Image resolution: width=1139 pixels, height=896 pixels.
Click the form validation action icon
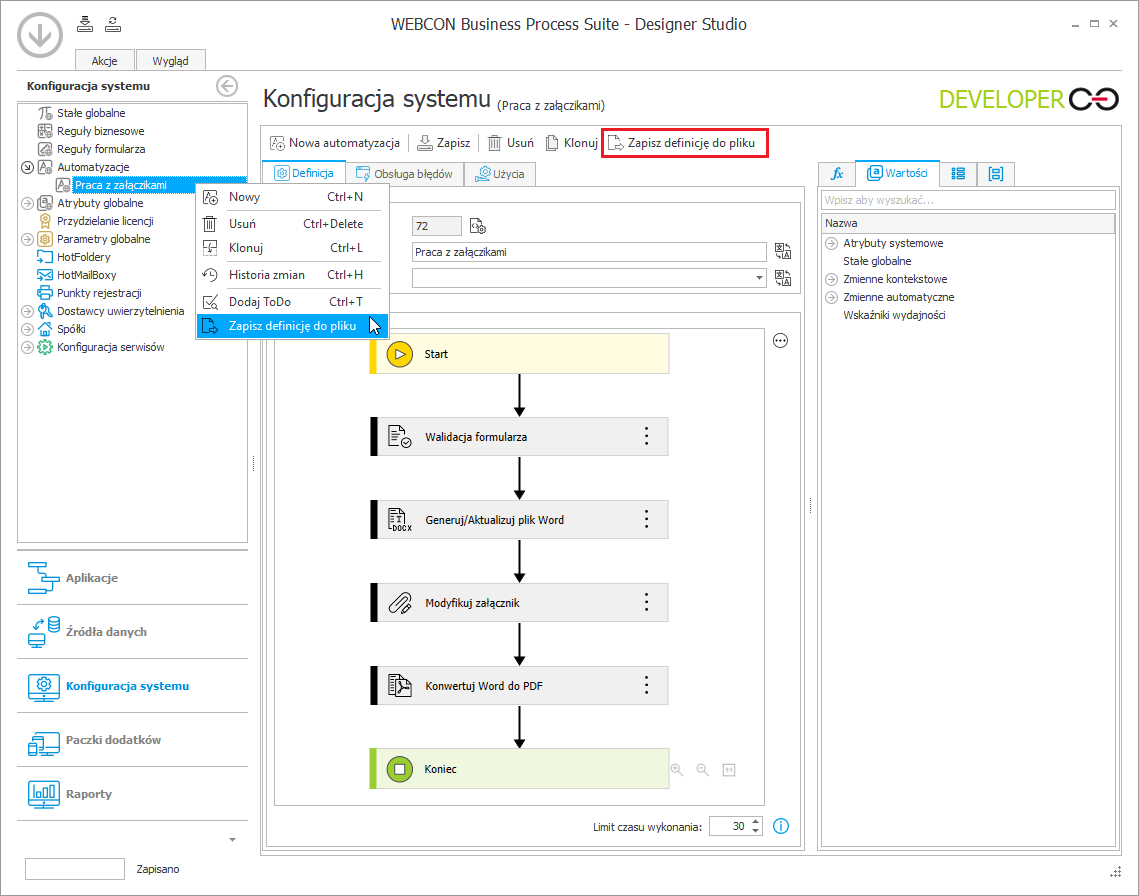pos(400,437)
